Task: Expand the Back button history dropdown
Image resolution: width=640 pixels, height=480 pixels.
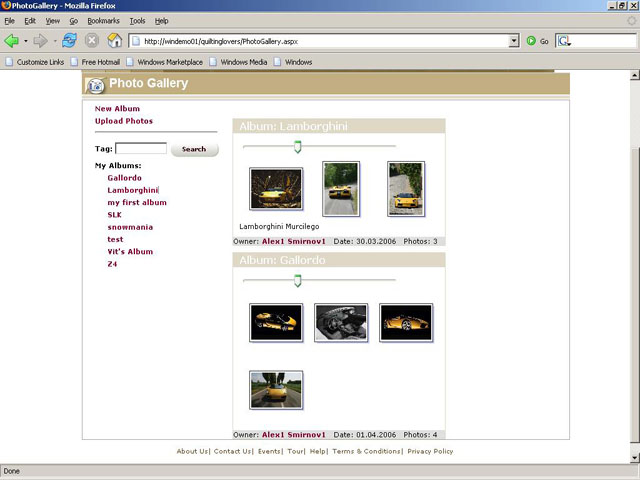Action: click(x=26, y=41)
